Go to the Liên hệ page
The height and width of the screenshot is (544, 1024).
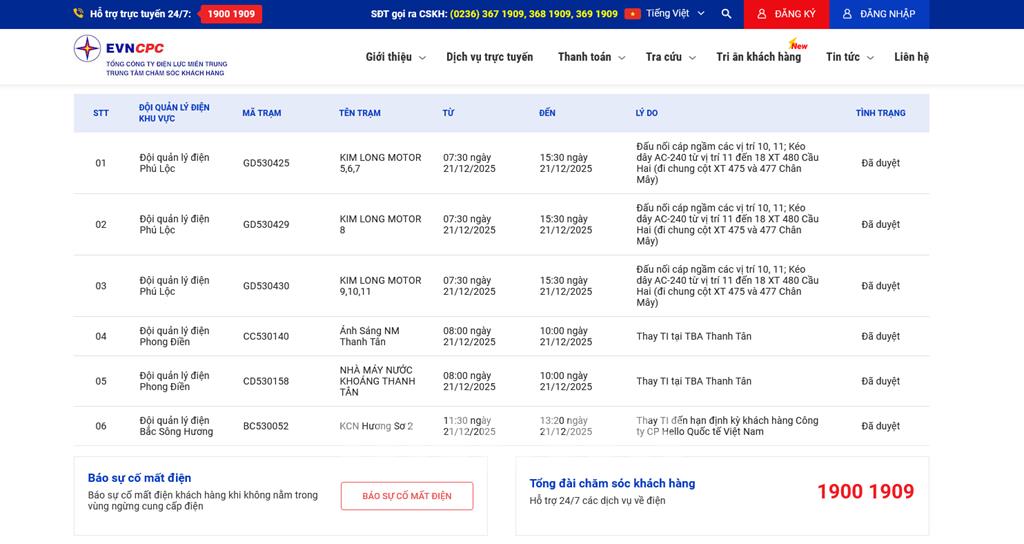coord(911,57)
